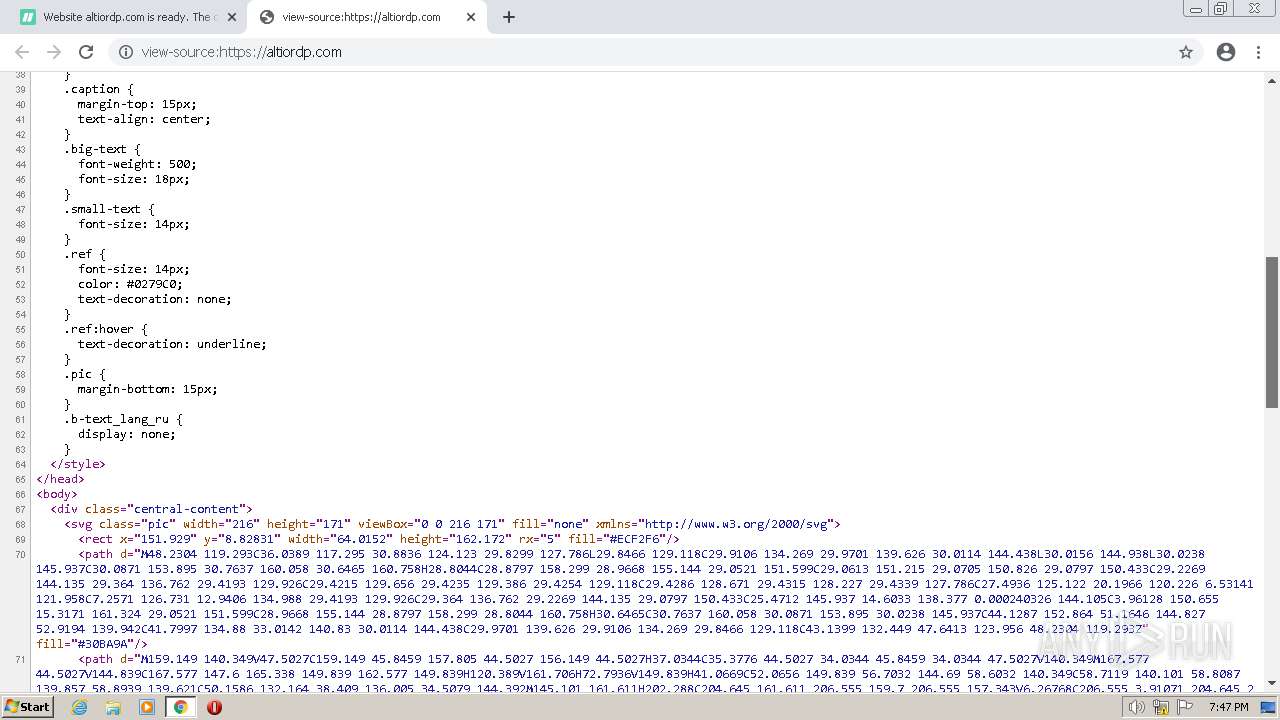Click the vertical scrollbar thumb
Screen dimensions: 1280x720
(1272, 332)
